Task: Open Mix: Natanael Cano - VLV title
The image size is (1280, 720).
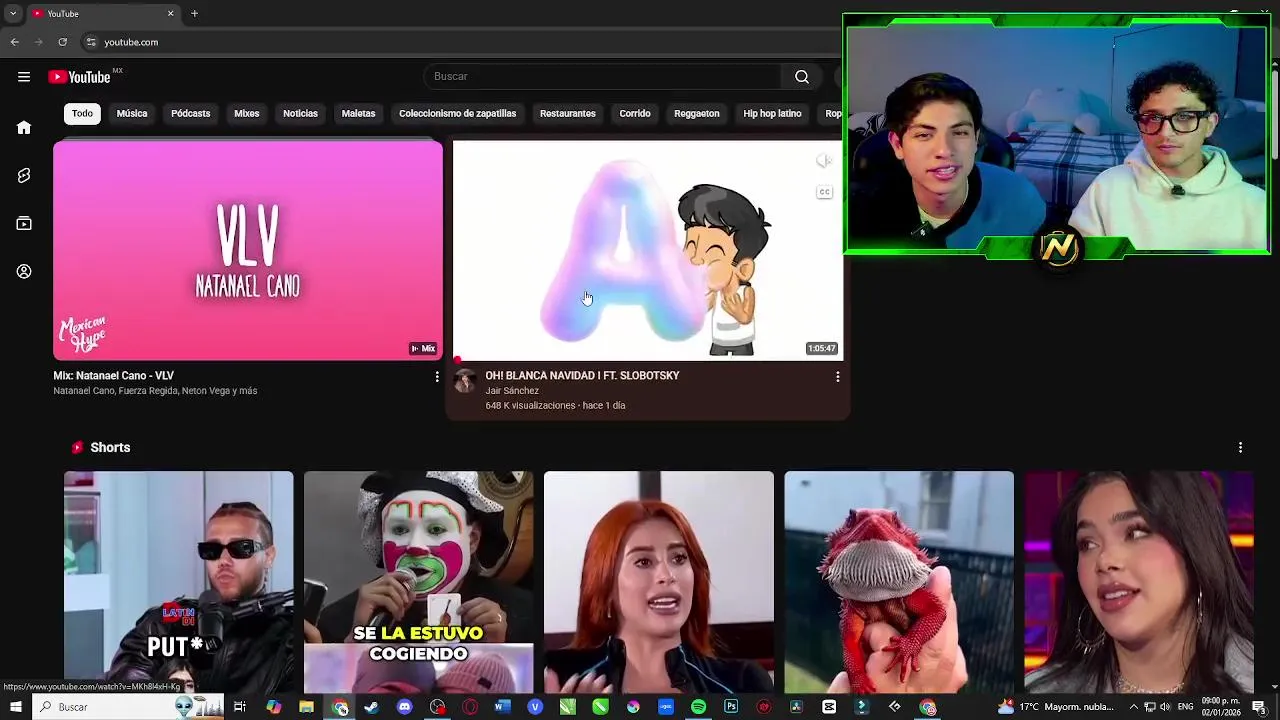Action: point(113,376)
